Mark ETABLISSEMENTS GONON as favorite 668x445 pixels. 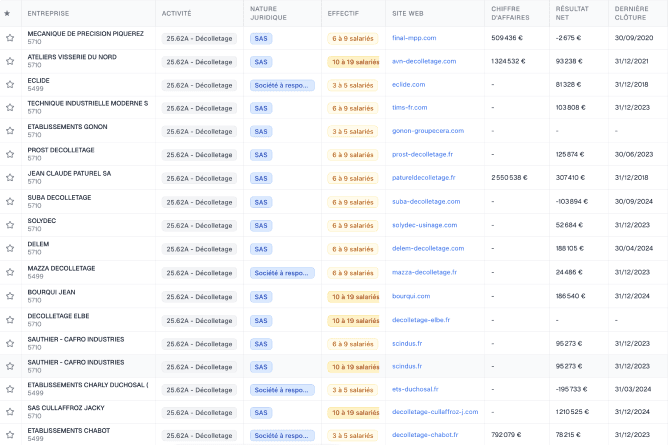[10, 131]
